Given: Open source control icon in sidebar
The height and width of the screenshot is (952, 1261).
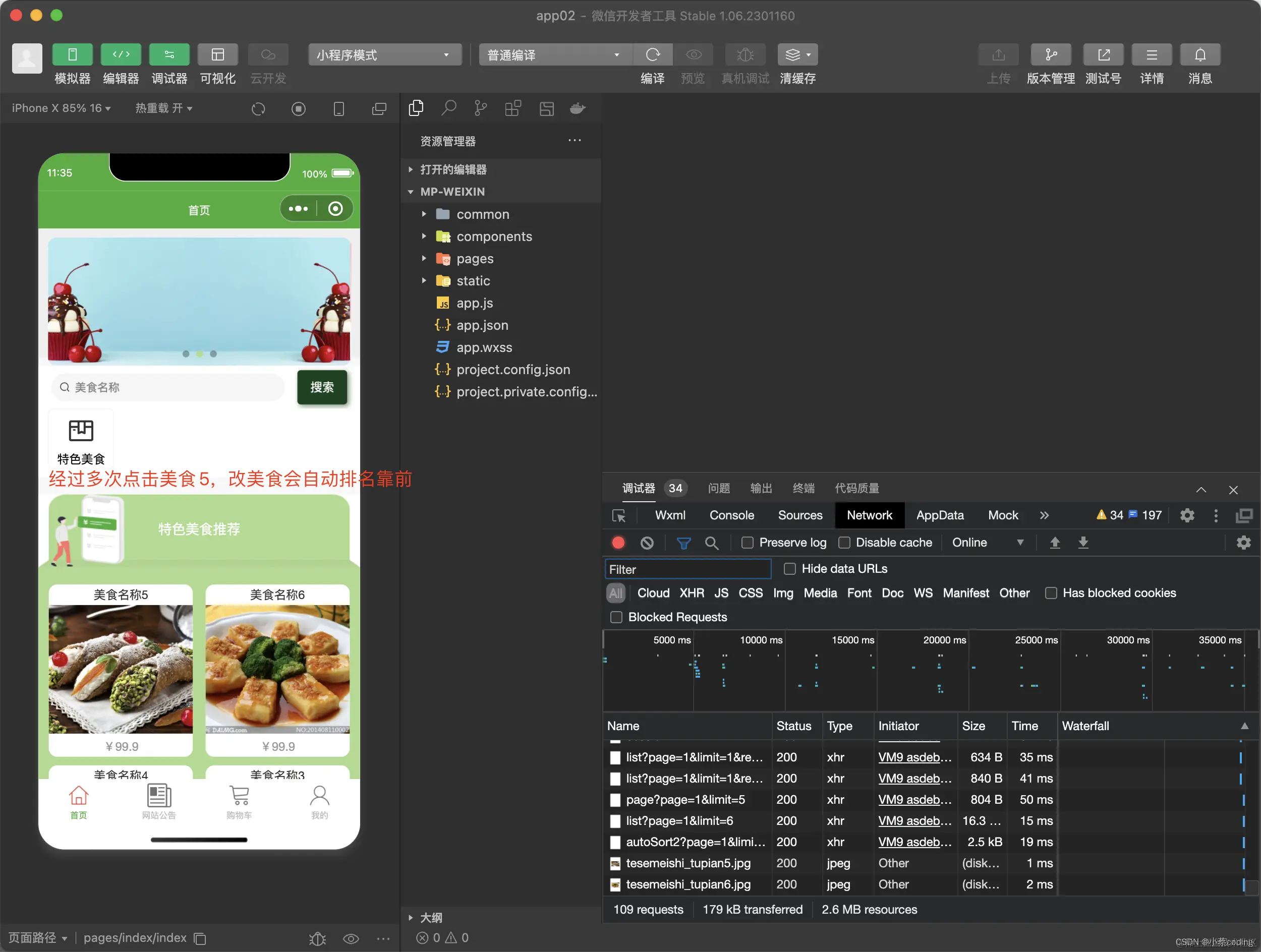Looking at the screenshot, I should tap(481, 108).
